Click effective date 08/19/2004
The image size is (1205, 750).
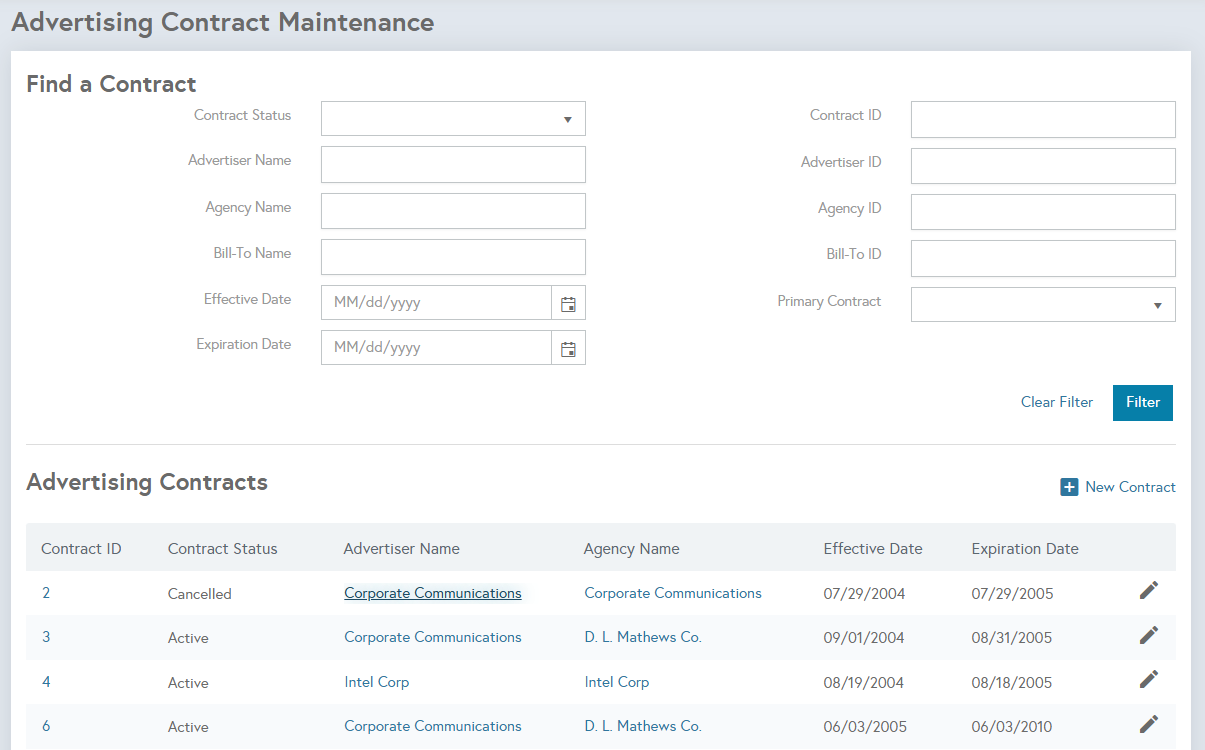coord(864,683)
